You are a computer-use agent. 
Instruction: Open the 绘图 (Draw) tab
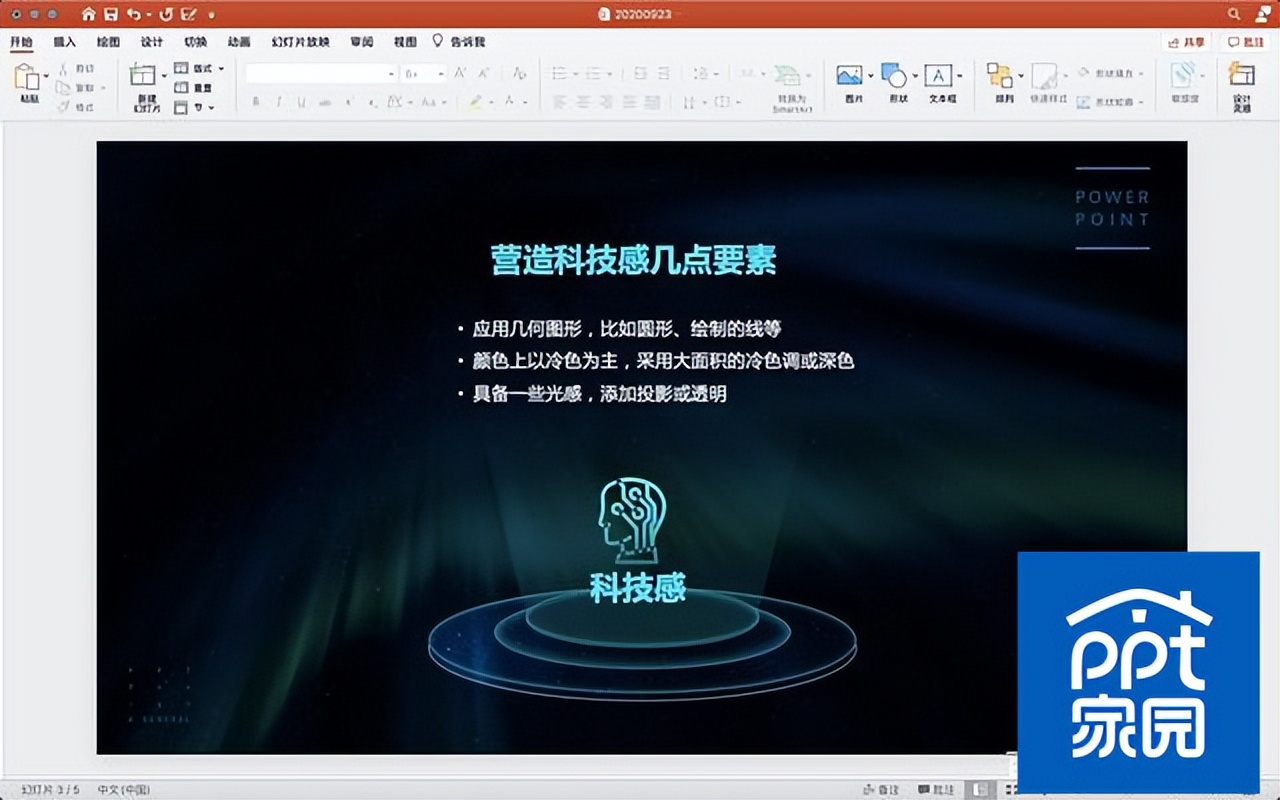pos(108,42)
